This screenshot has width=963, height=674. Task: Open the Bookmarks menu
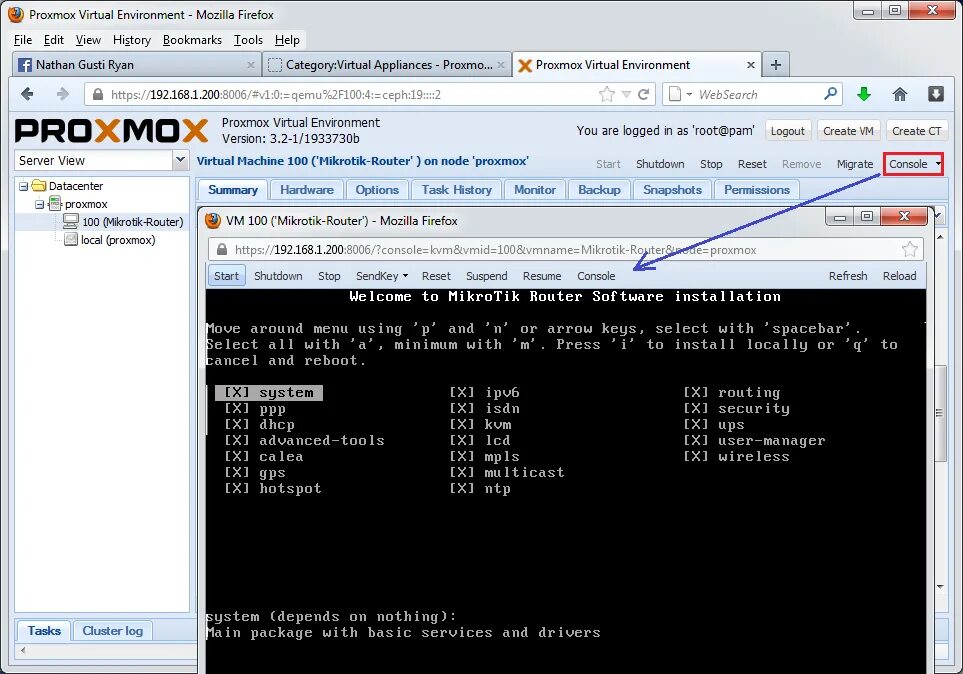tap(192, 40)
